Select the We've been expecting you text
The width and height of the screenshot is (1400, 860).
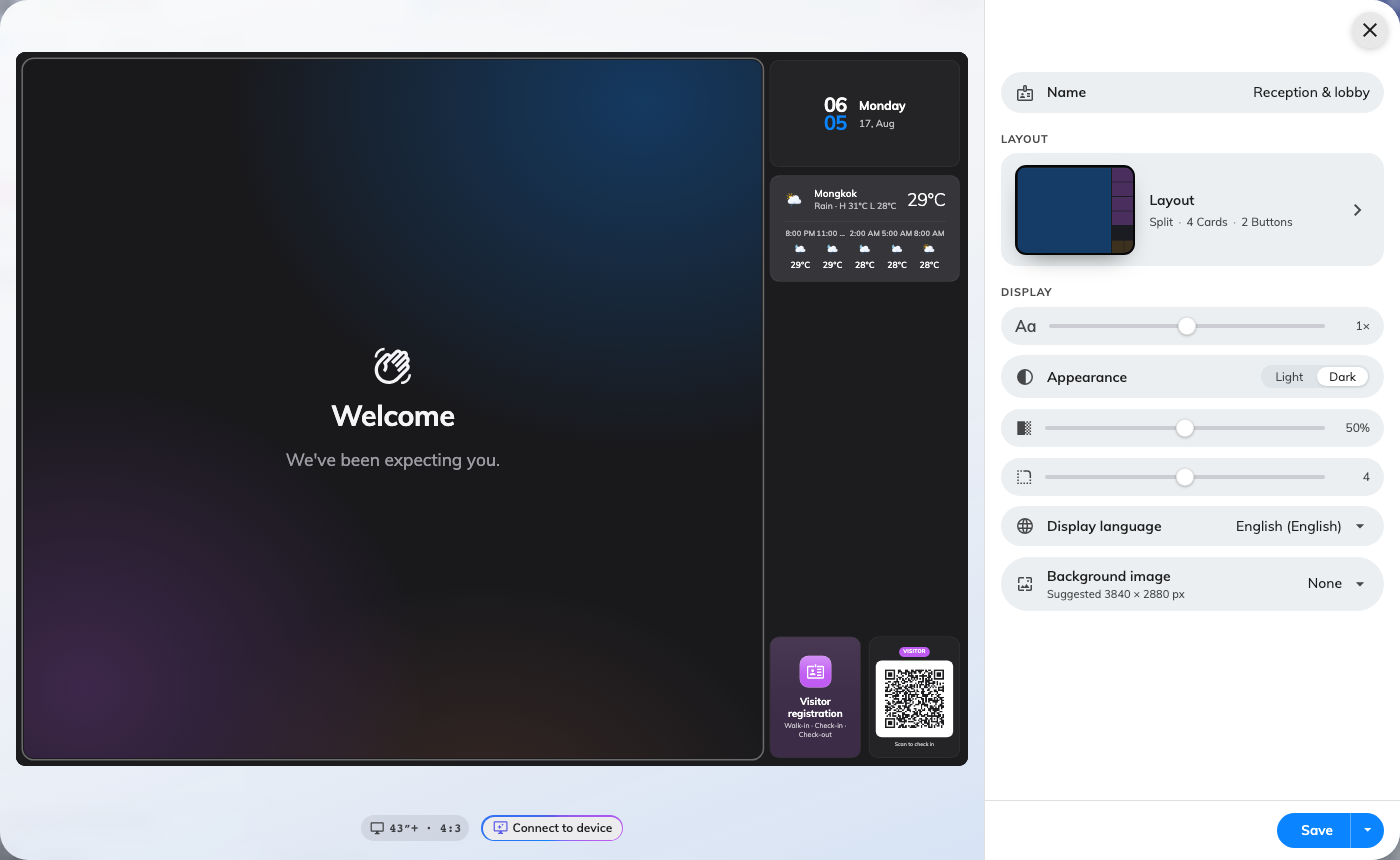[x=393, y=460]
